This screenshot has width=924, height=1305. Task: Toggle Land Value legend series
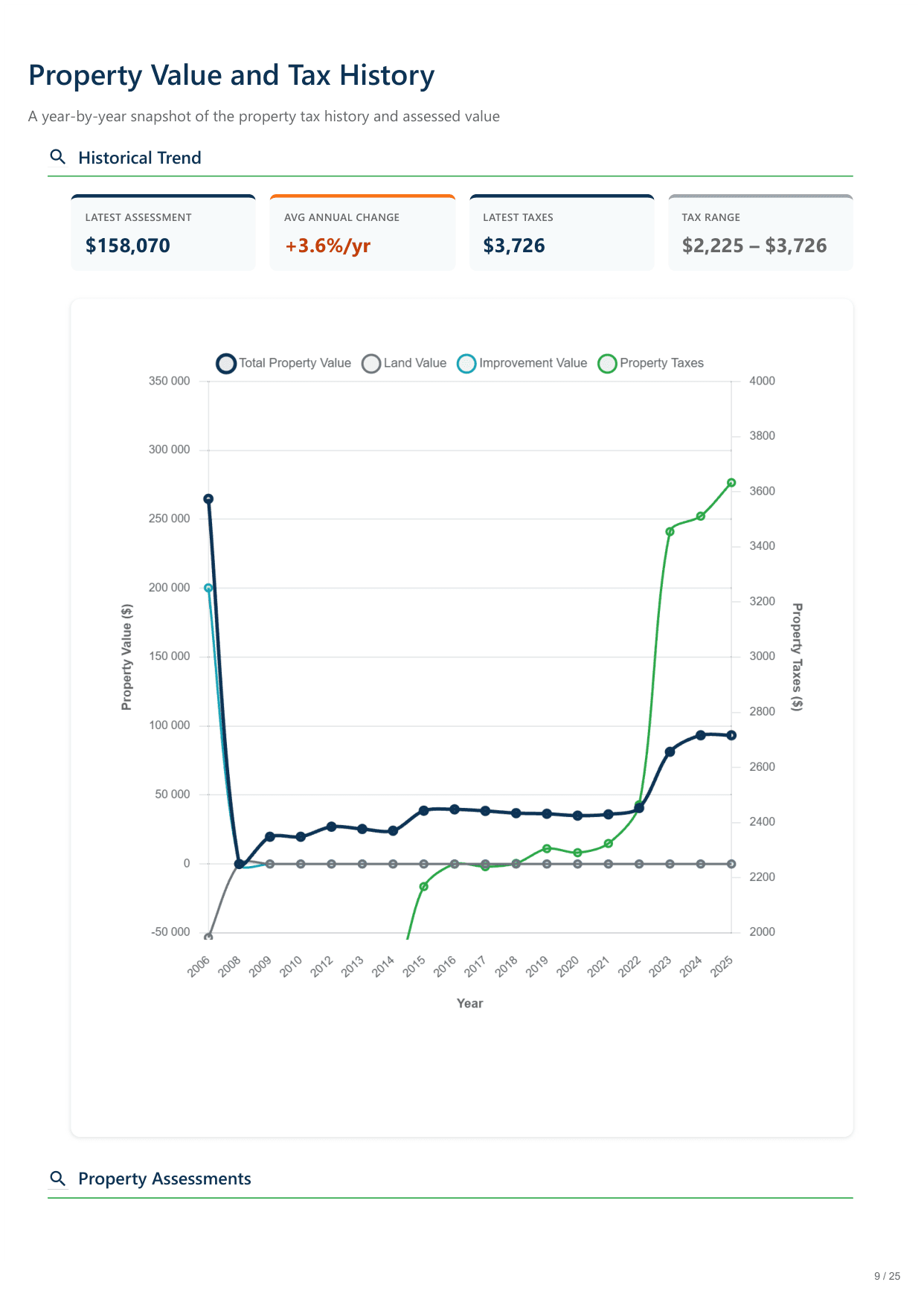pos(404,363)
